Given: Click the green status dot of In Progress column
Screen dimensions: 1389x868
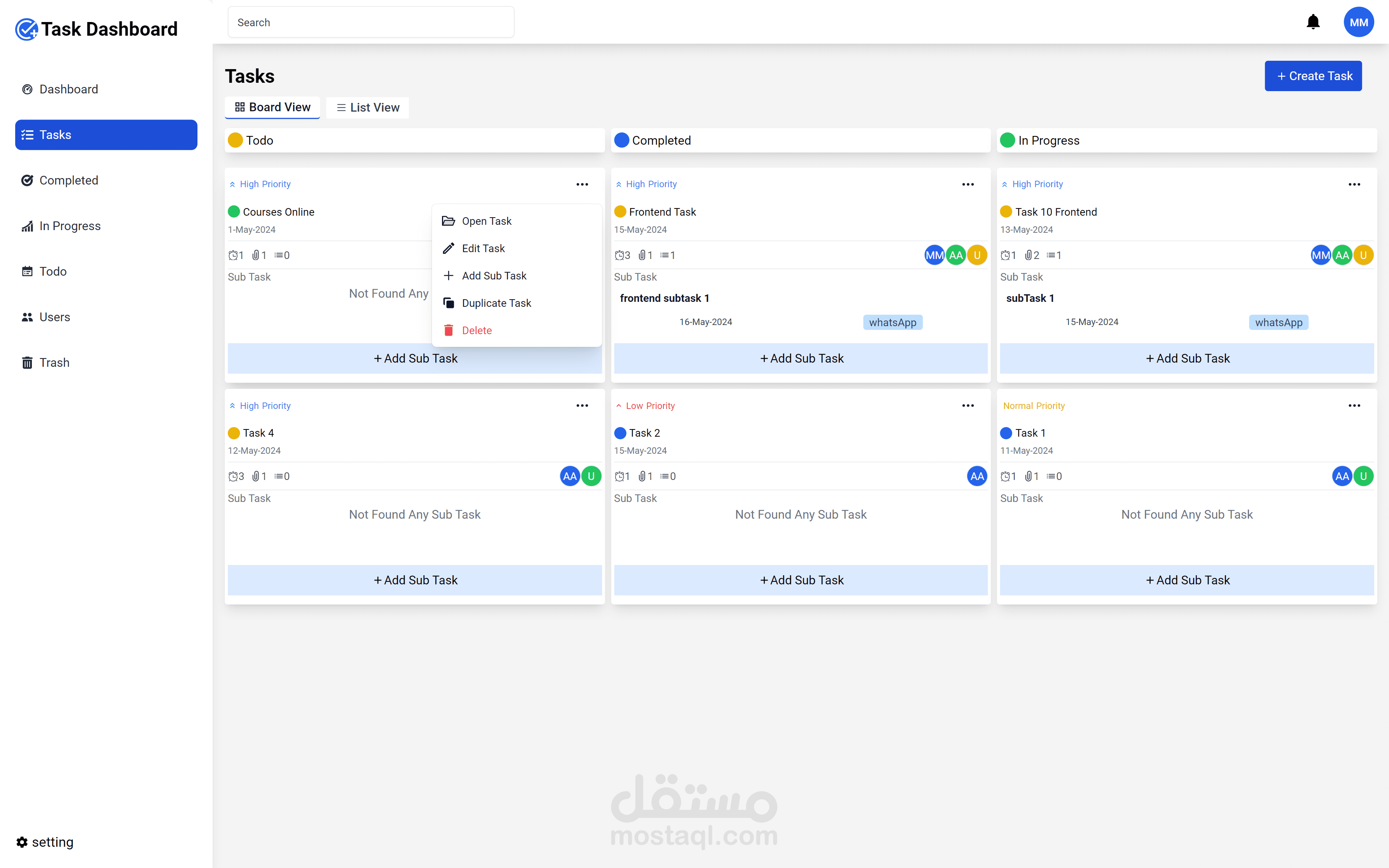Looking at the screenshot, I should [x=1007, y=140].
